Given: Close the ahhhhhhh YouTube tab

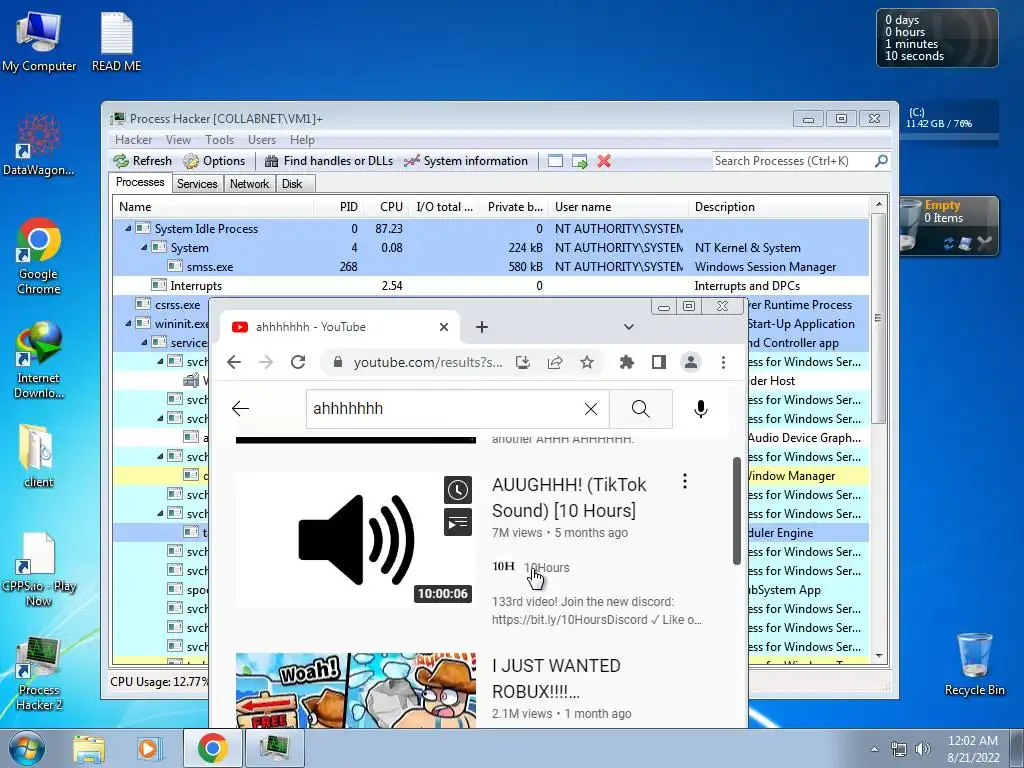Looking at the screenshot, I should (x=443, y=327).
